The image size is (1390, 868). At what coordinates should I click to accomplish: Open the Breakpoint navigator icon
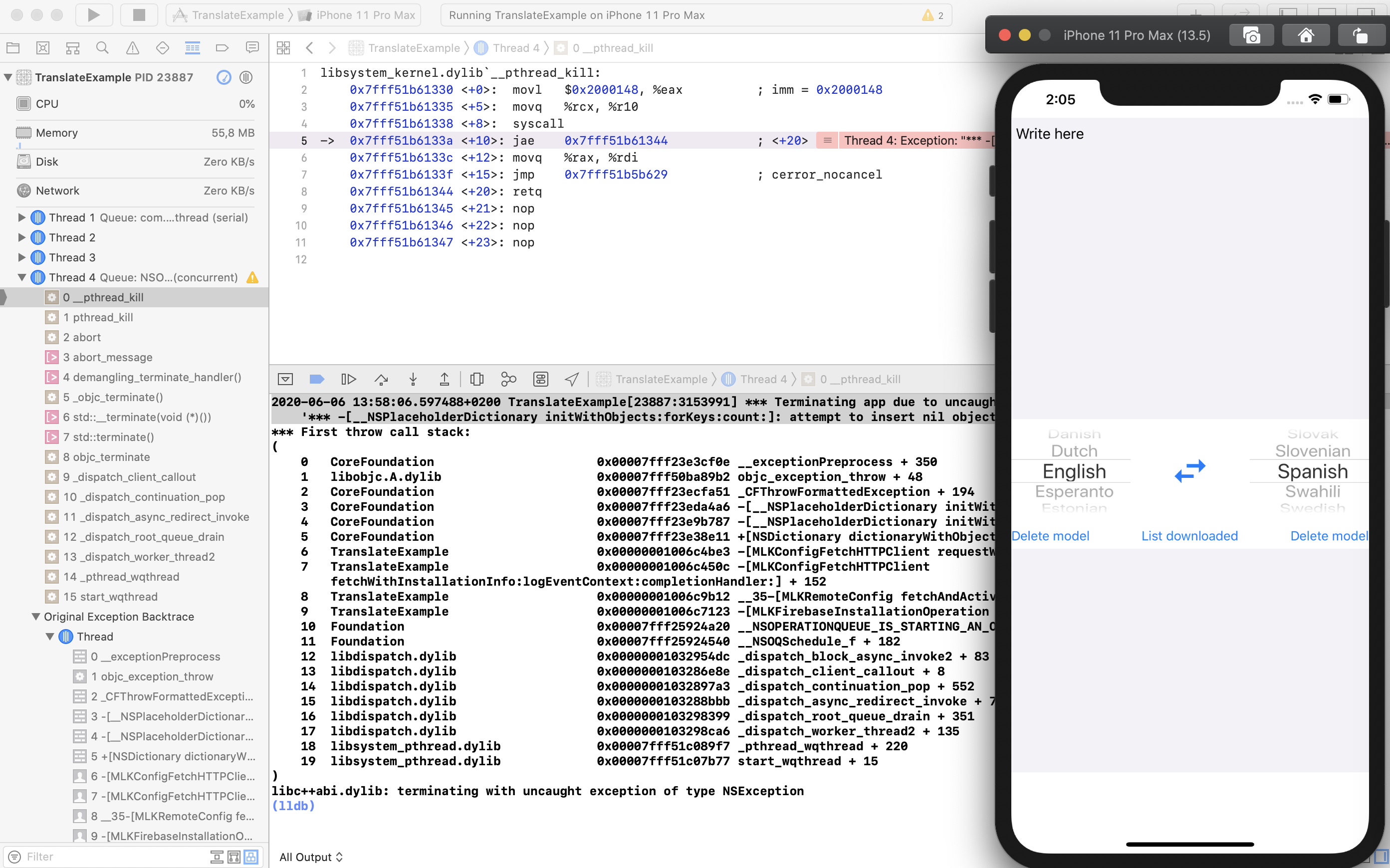[222, 48]
